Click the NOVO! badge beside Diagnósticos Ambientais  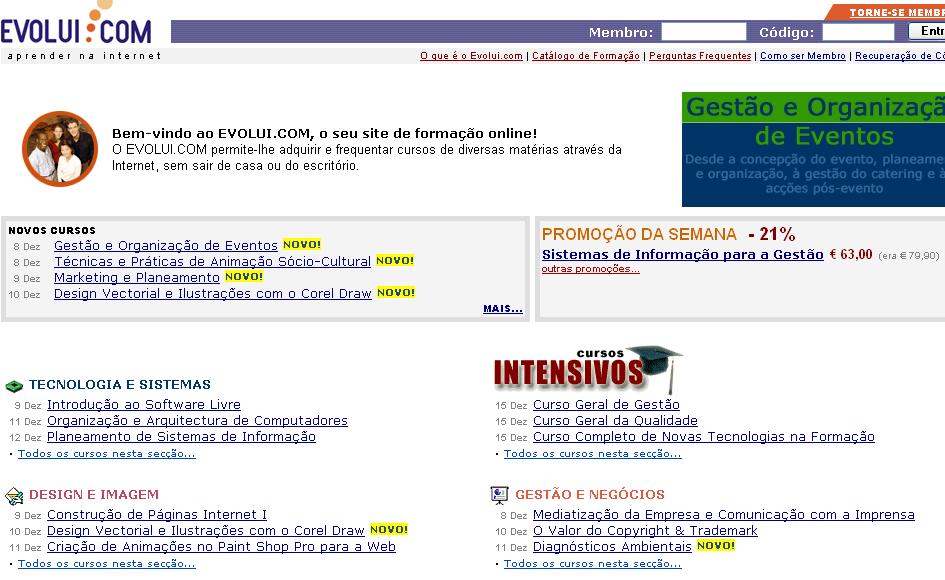click(716, 546)
